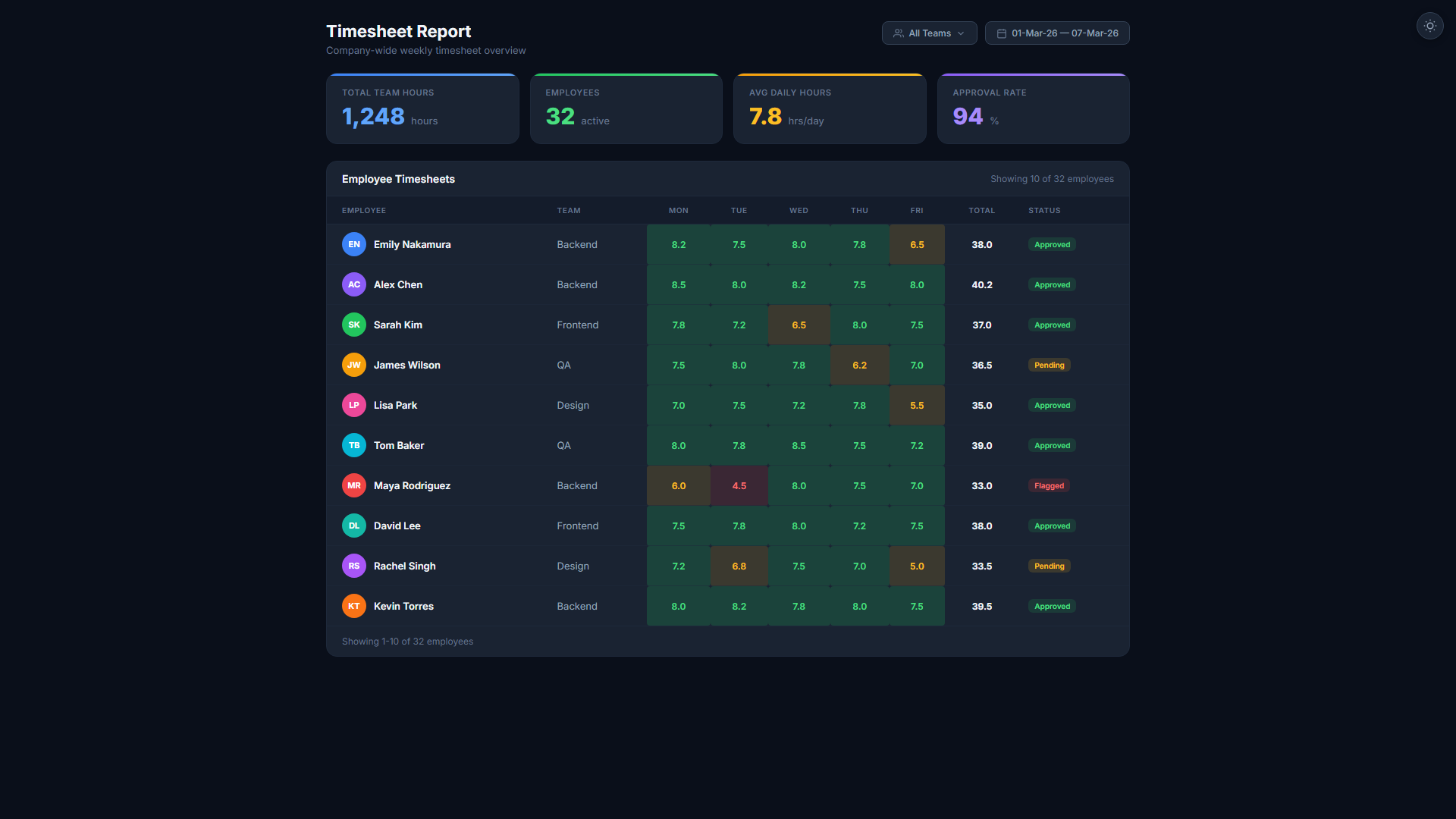The image size is (1456, 819).
Task: Click Lisa Park's Design team label
Action: (573, 405)
